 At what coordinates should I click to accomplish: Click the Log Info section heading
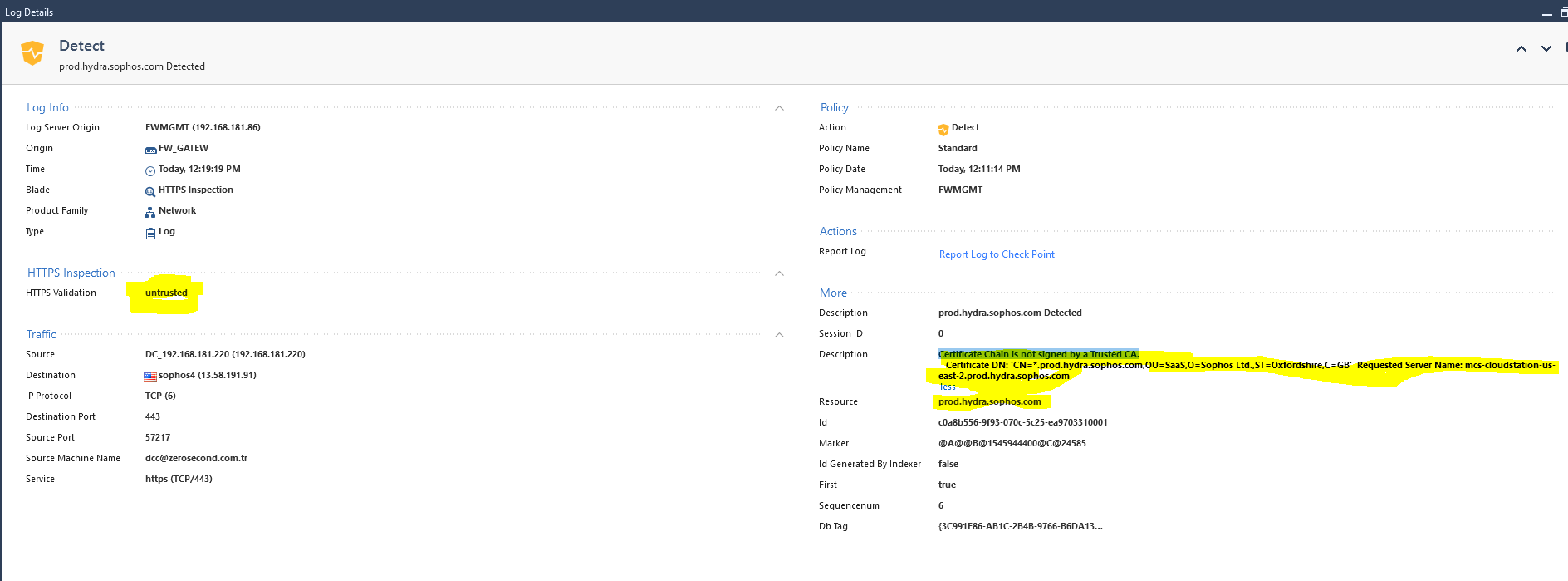[x=47, y=107]
